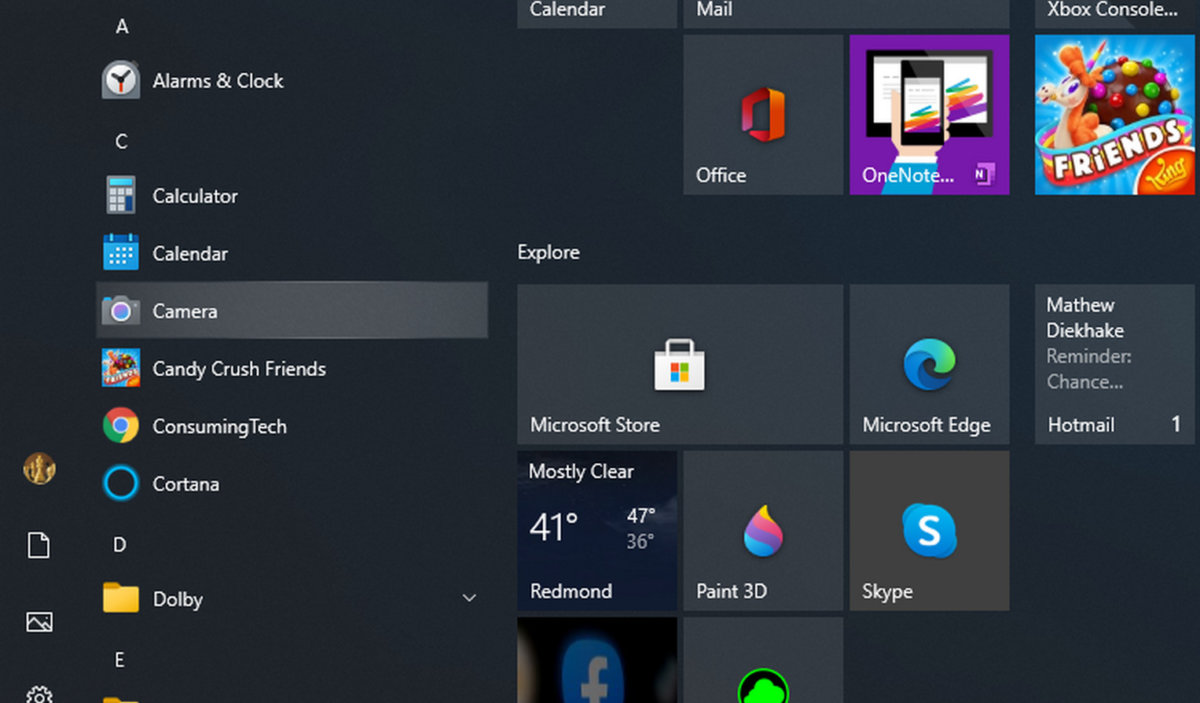Open the Mail tile

pyautogui.click(x=846, y=13)
